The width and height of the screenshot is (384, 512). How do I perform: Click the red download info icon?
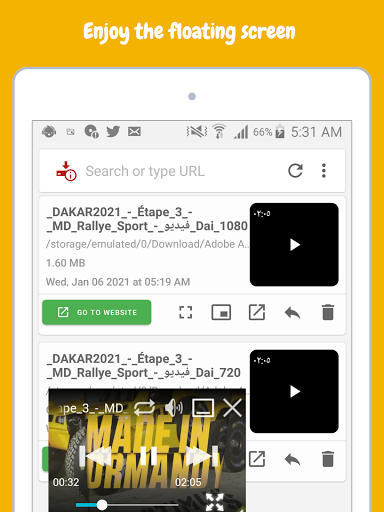tap(66, 171)
